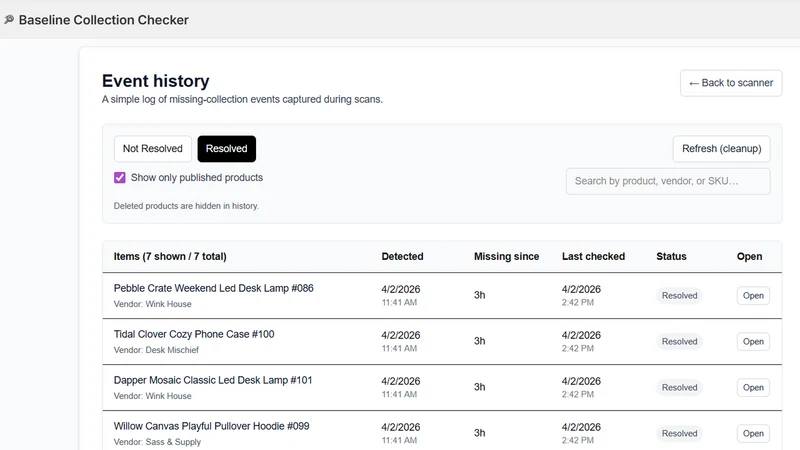This screenshot has height=450, width=800.
Task: Click product name Tidal Clover Cozy Phone Case #100
Action: coord(194,334)
